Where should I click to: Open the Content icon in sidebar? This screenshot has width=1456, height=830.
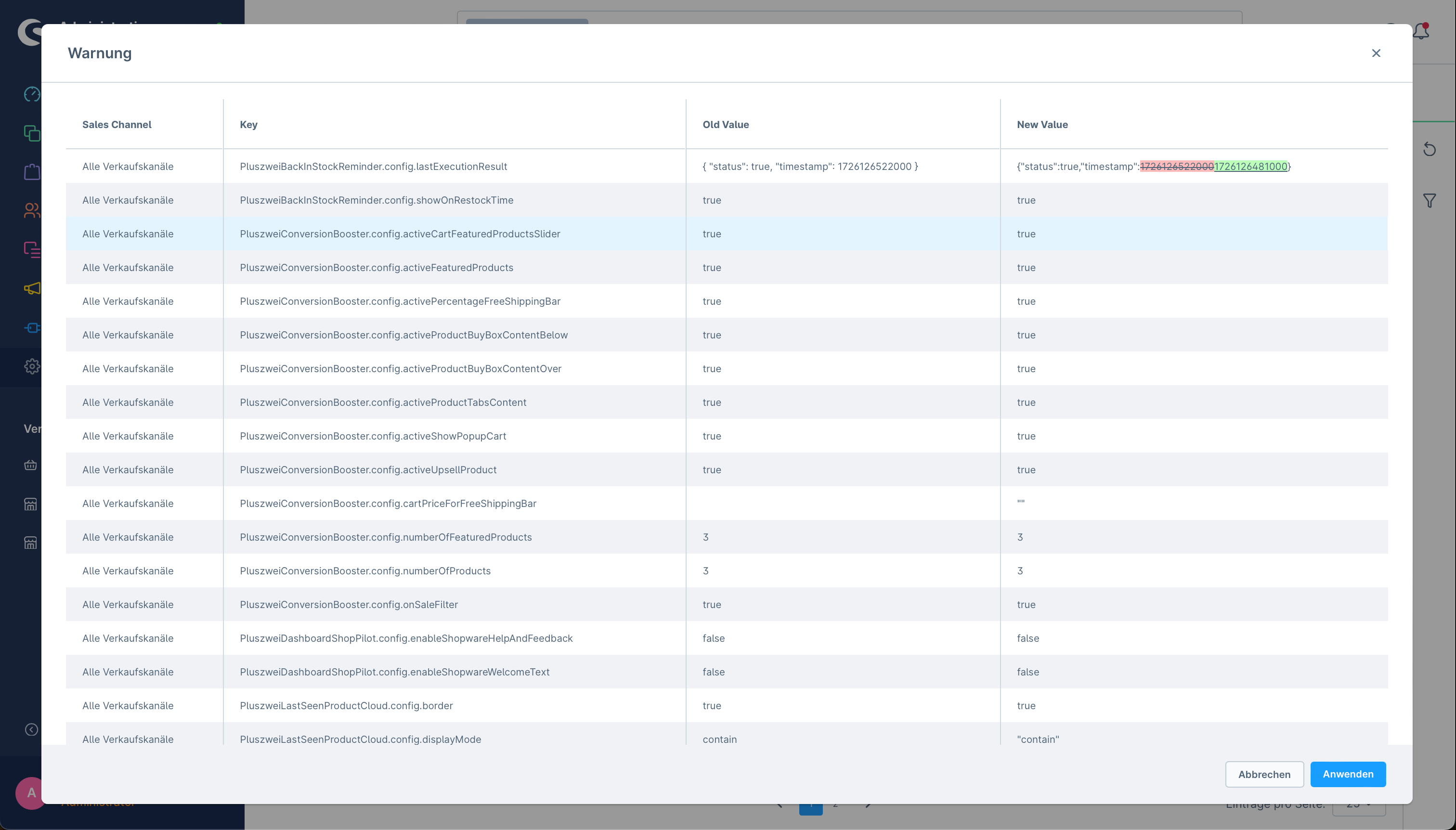32,249
